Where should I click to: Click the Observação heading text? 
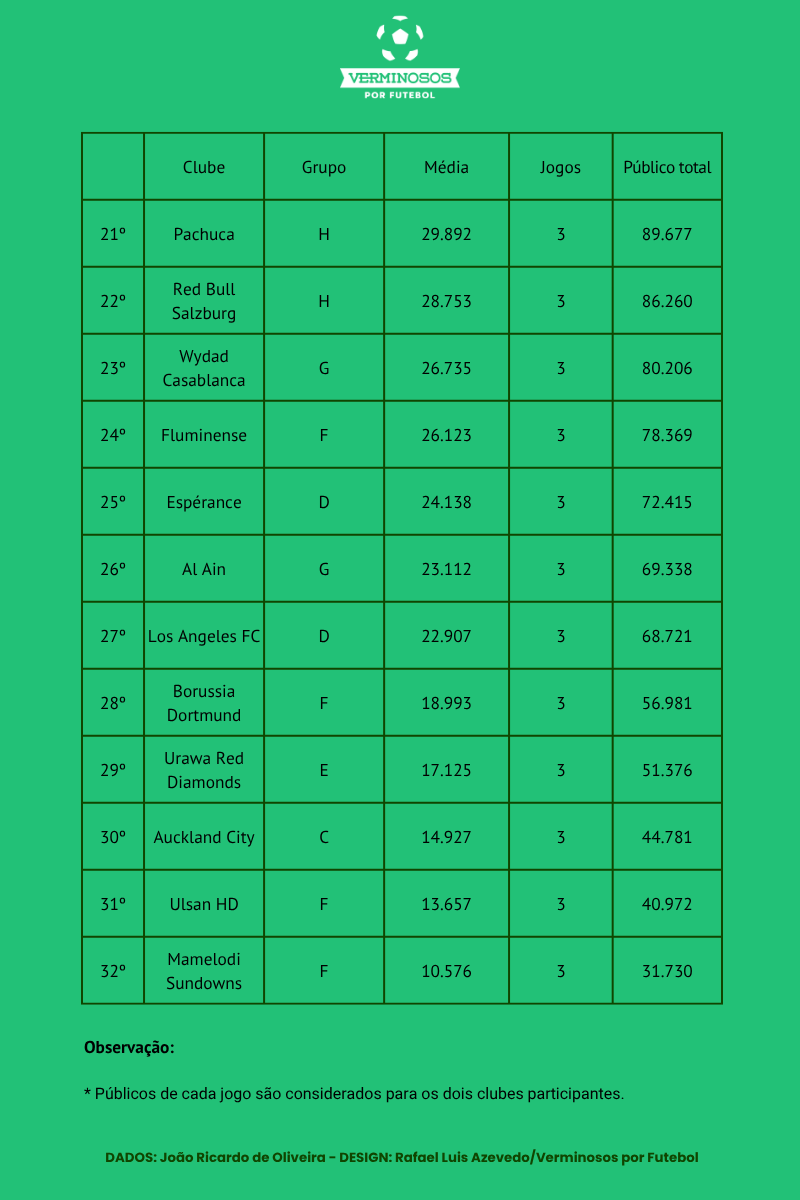(x=129, y=1048)
